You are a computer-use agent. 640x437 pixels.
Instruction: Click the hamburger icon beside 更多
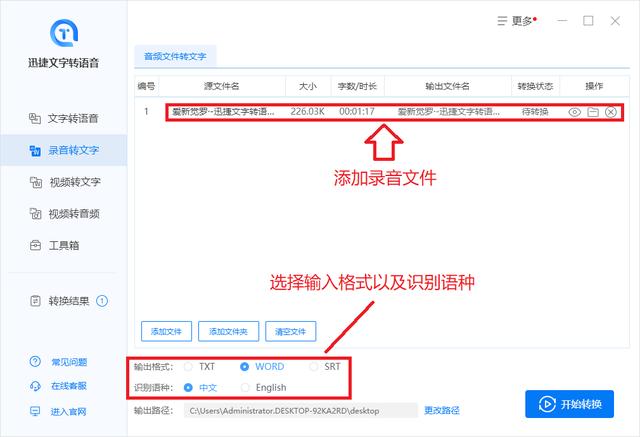coord(502,21)
